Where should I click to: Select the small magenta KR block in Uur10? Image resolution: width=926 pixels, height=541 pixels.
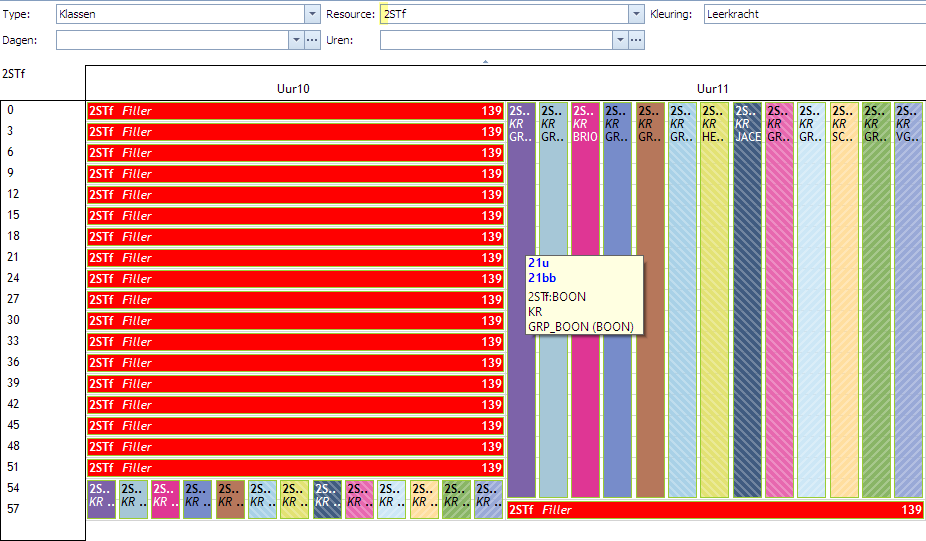point(166,500)
